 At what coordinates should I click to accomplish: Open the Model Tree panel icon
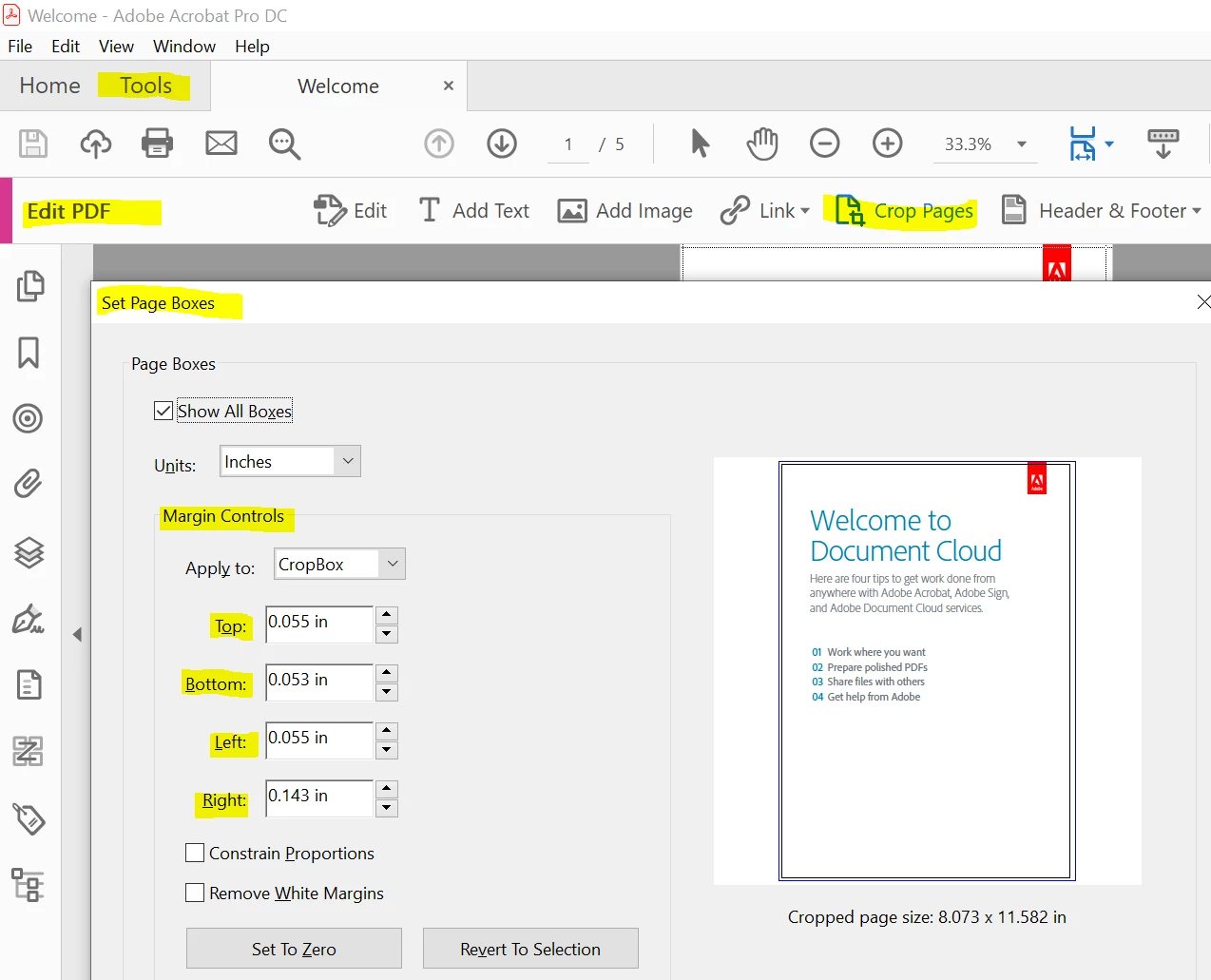(x=28, y=885)
